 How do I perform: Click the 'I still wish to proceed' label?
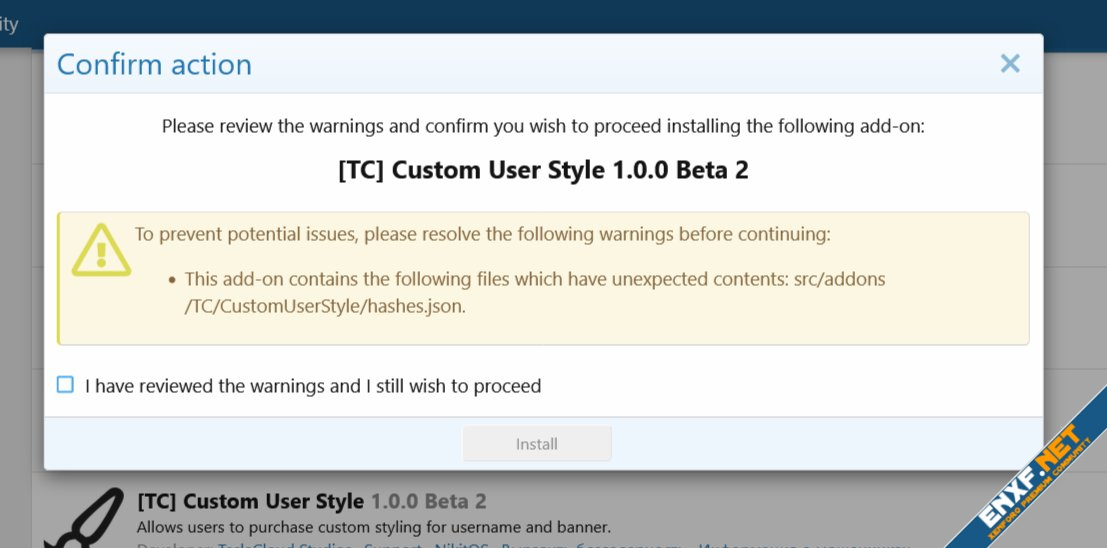(312, 386)
